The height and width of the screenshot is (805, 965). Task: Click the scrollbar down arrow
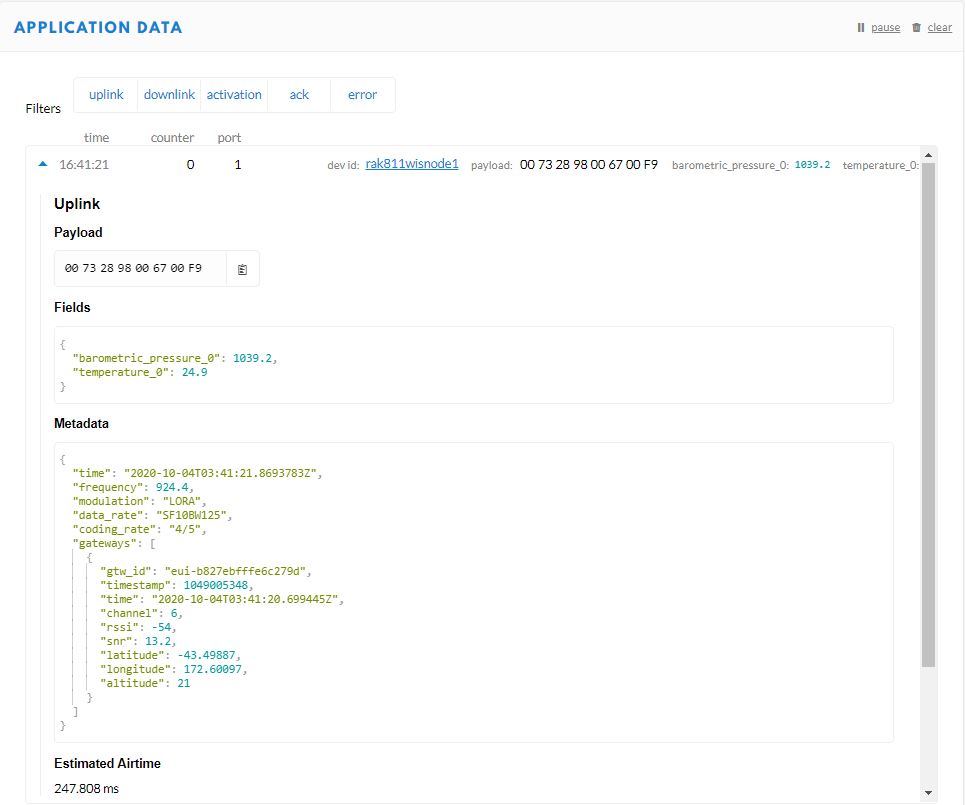click(x=929, y=793)
